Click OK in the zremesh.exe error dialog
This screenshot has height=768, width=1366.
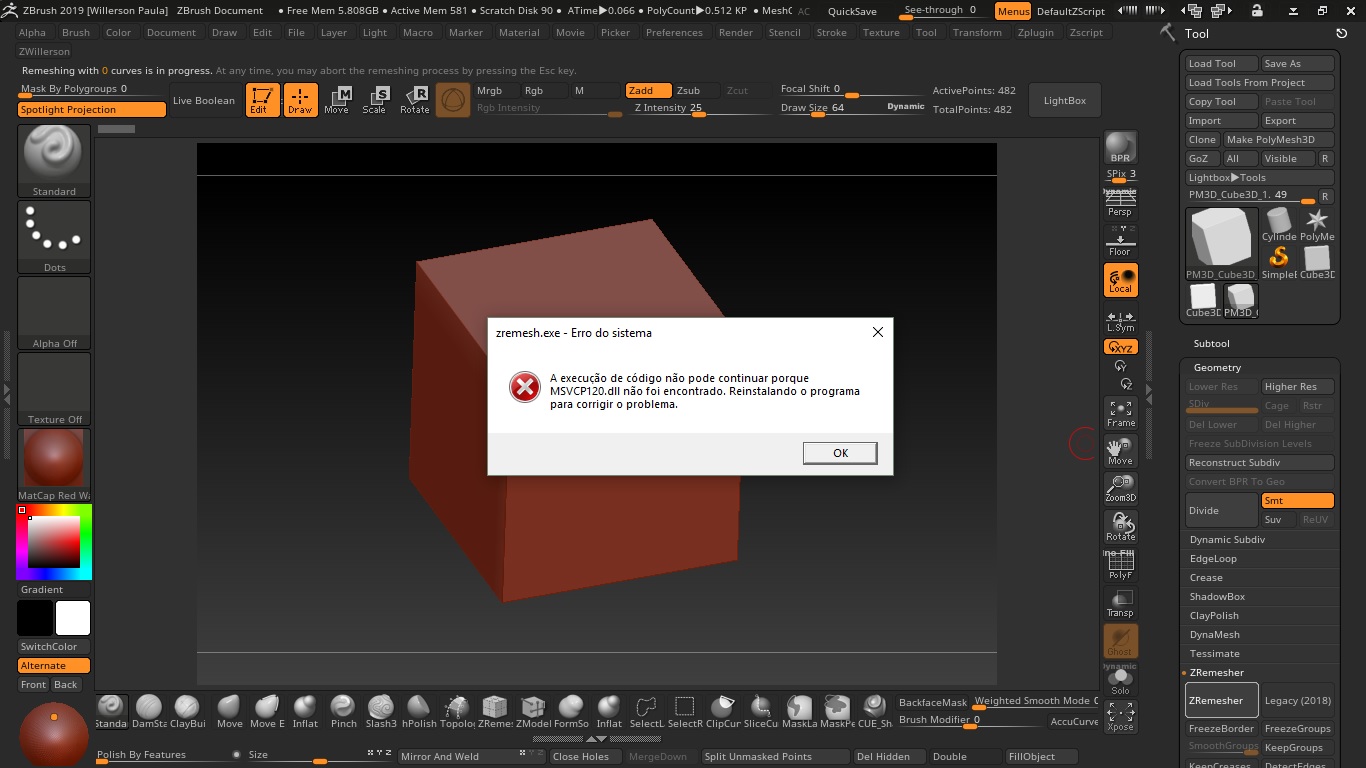pos(840,453)
